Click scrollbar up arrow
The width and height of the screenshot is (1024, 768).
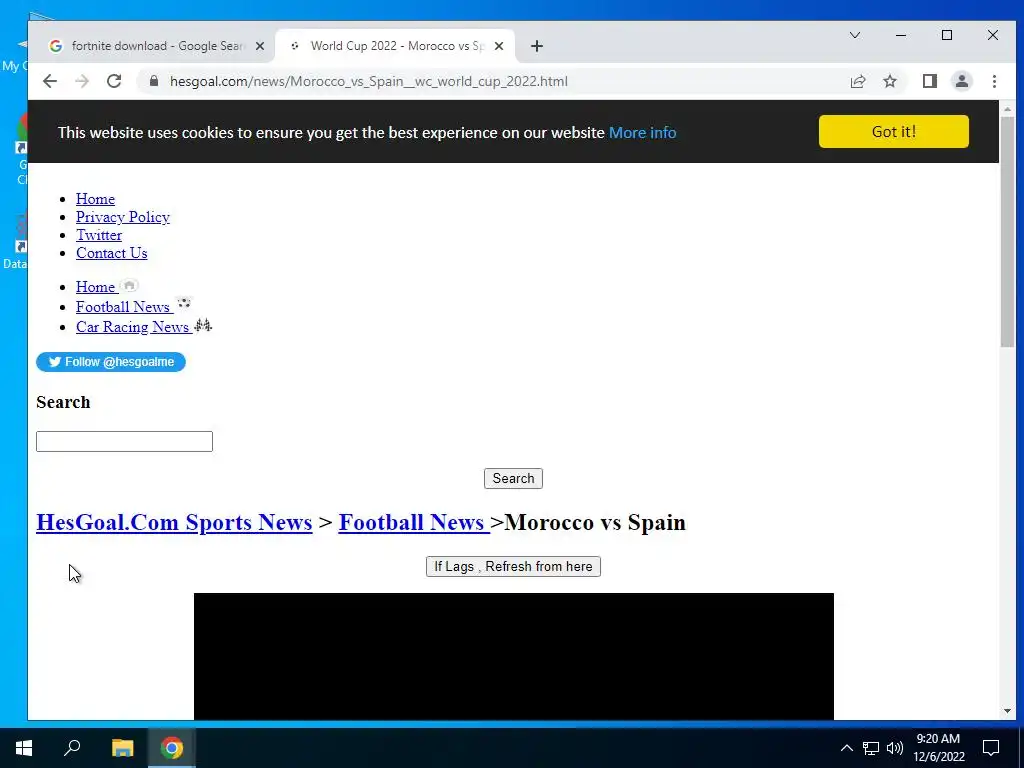(x=1007, y=109)
